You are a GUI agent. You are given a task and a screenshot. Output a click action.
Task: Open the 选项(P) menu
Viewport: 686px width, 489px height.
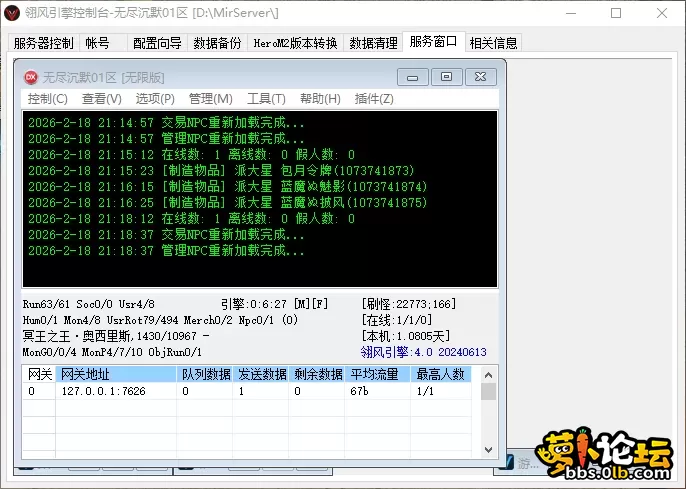155,99
